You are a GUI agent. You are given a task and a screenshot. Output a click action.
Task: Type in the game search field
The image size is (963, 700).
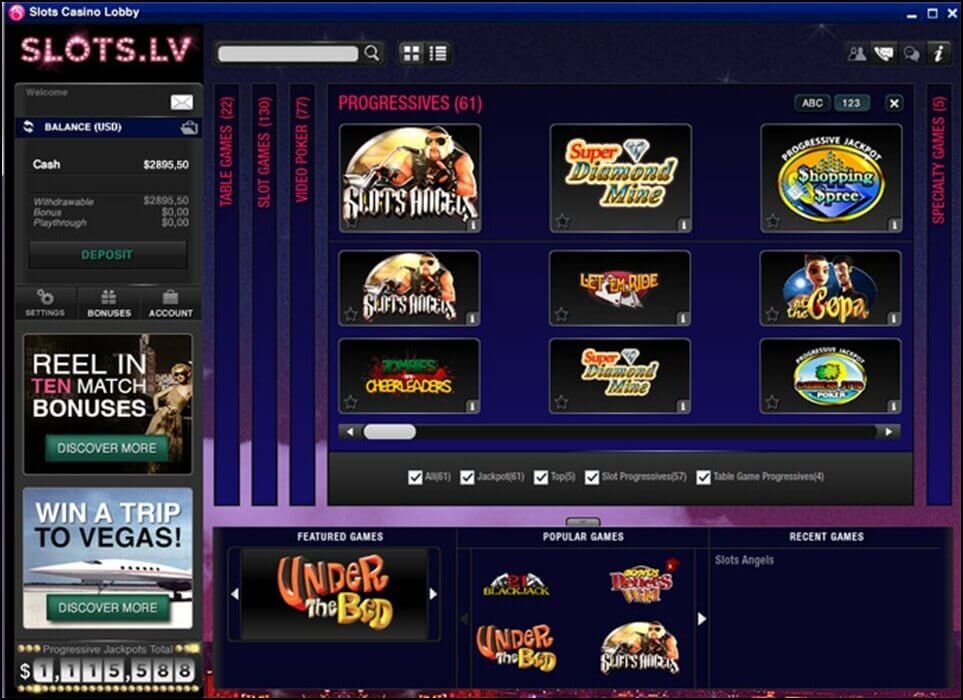[288, 54]
